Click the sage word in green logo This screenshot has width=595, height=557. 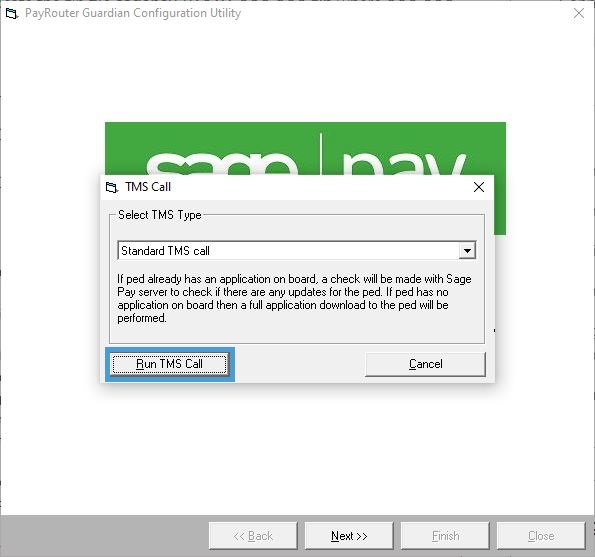[222, 164]
